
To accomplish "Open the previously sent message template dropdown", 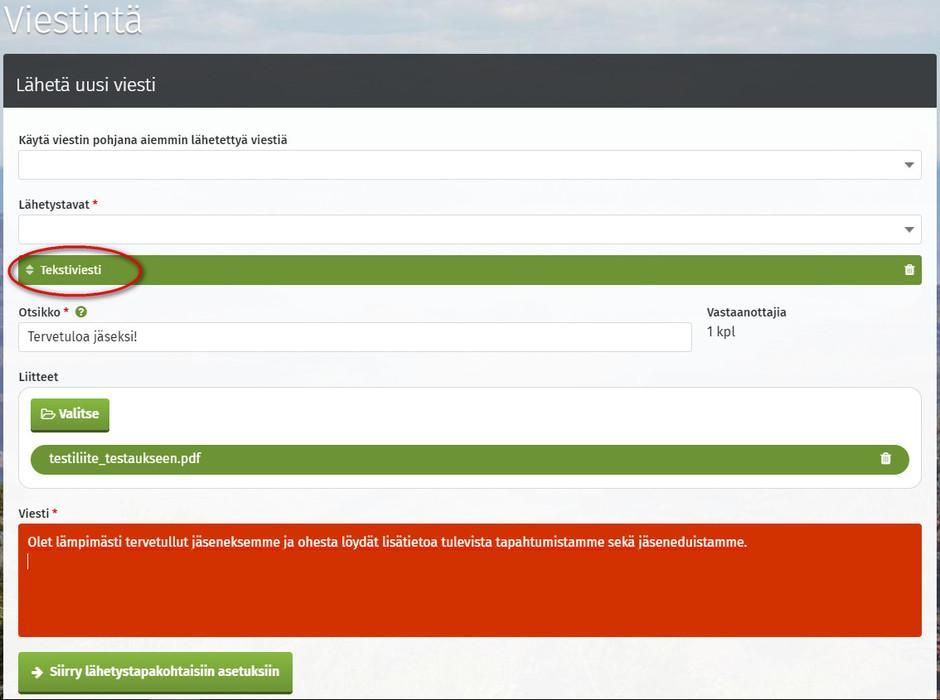I will point(469,165).
